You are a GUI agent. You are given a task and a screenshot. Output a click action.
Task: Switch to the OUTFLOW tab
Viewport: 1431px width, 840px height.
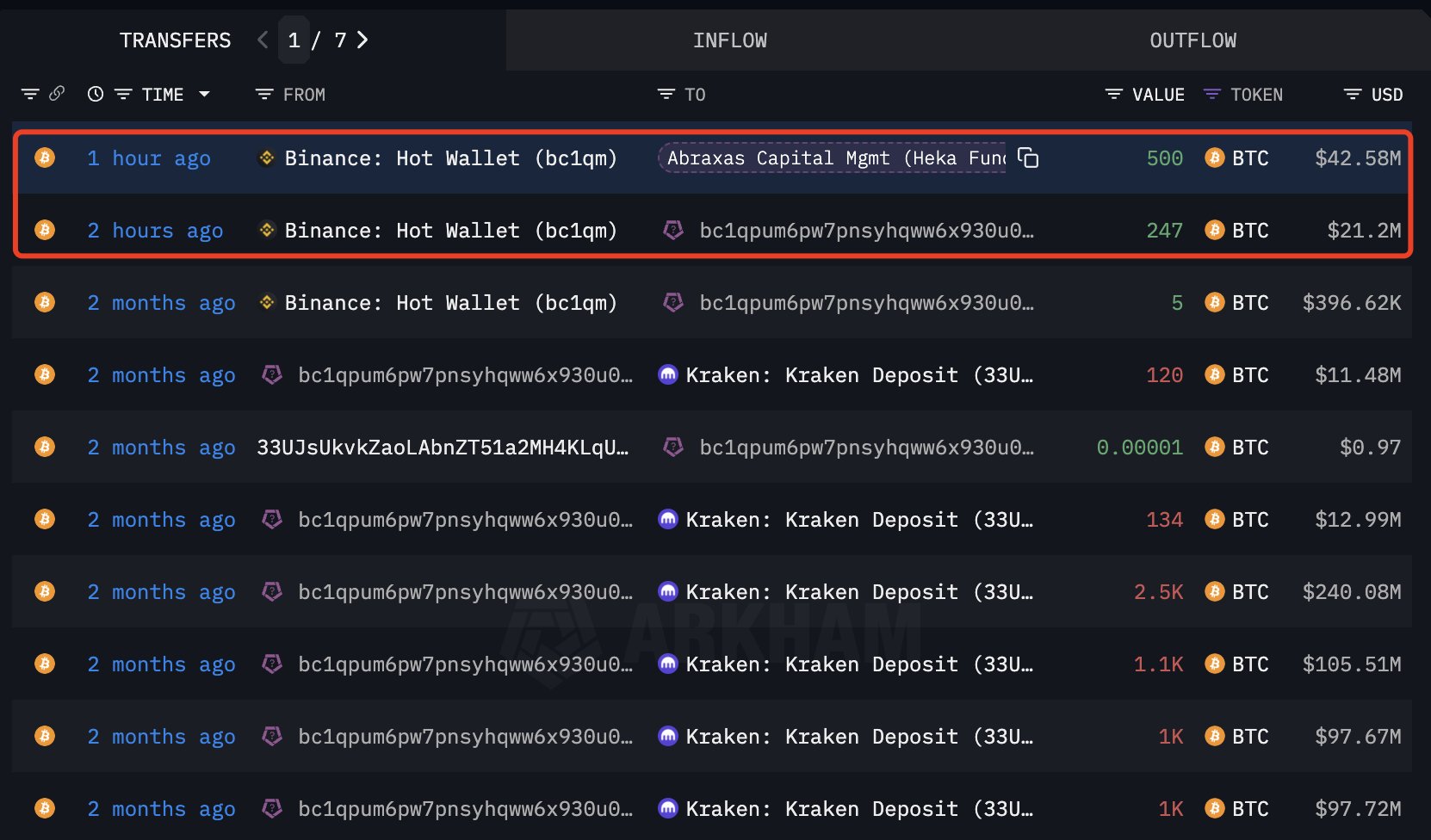(1192, 40)
